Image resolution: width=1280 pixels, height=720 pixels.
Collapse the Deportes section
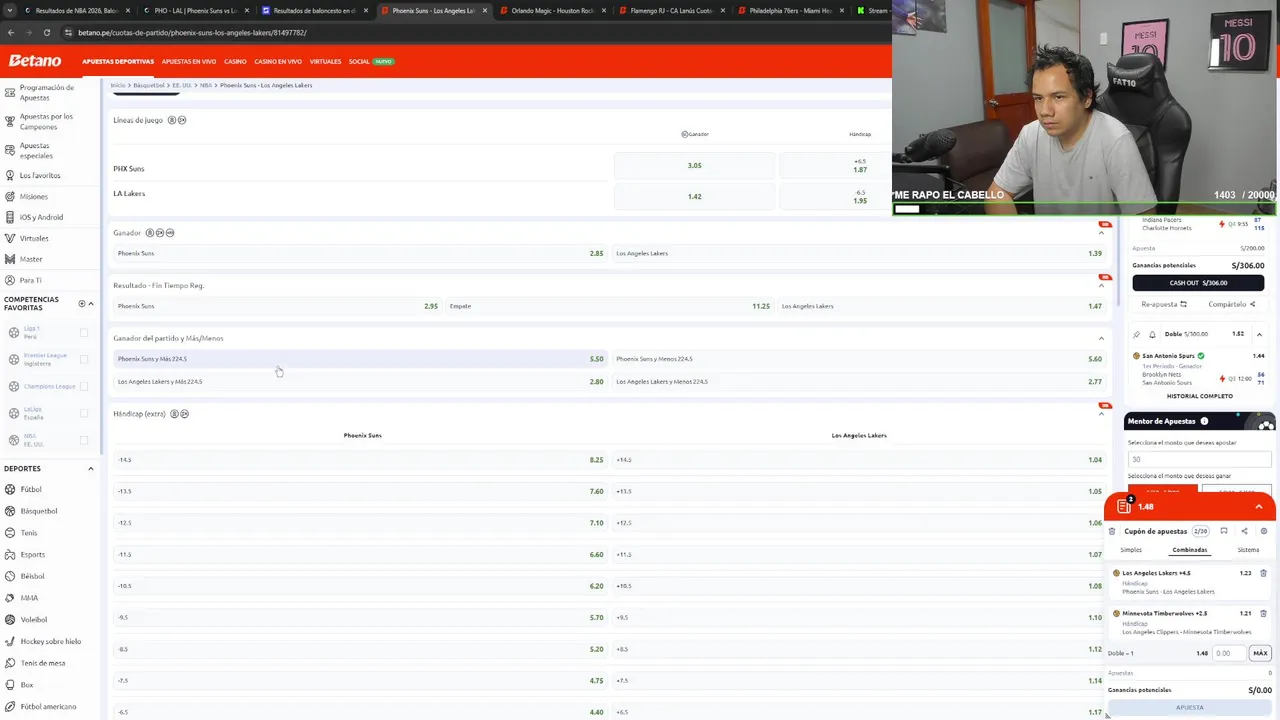coord(91,468)
